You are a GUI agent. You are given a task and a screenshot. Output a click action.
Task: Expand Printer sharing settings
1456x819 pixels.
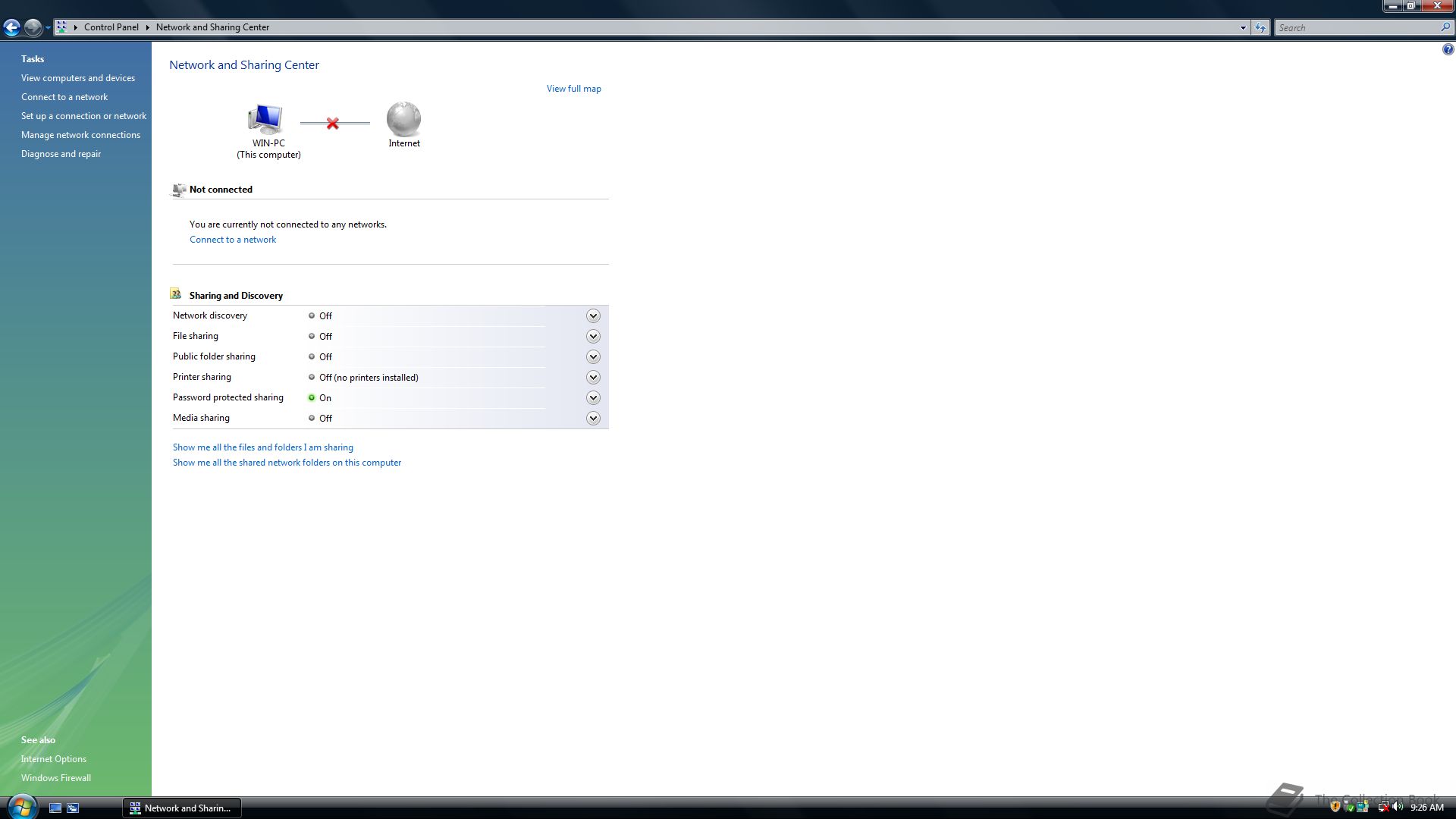click(593, 378)
